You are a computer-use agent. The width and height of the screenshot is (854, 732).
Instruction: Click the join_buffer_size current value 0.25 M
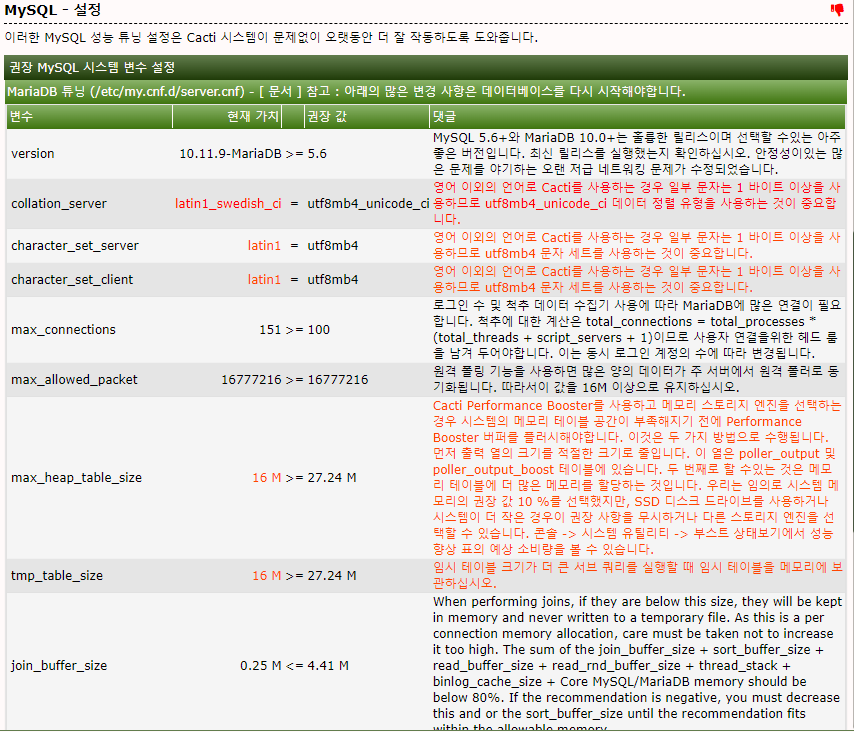coord(260,666)
